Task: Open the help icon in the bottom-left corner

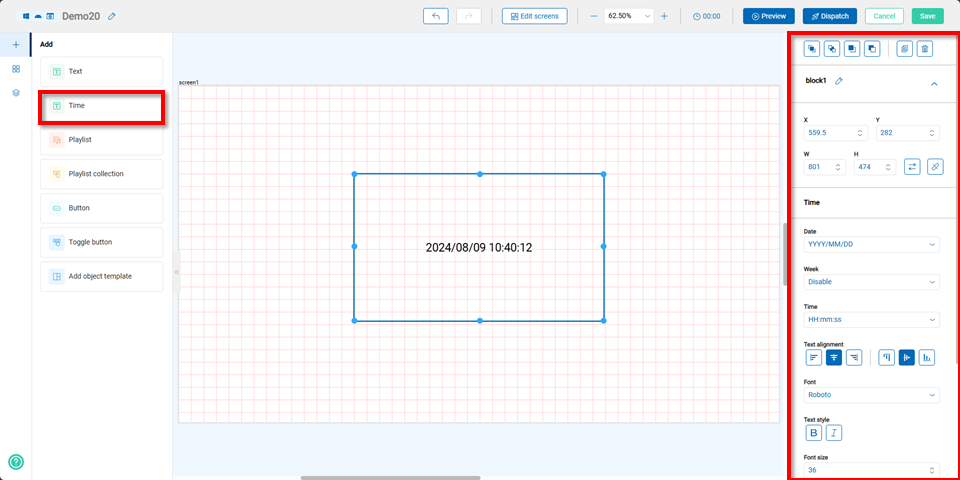Action: coord(16,461)
